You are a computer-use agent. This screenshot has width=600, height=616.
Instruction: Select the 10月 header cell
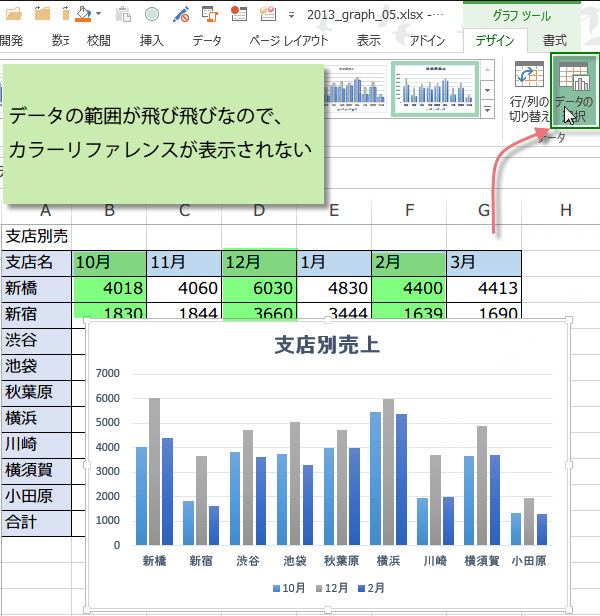(109, 263)
